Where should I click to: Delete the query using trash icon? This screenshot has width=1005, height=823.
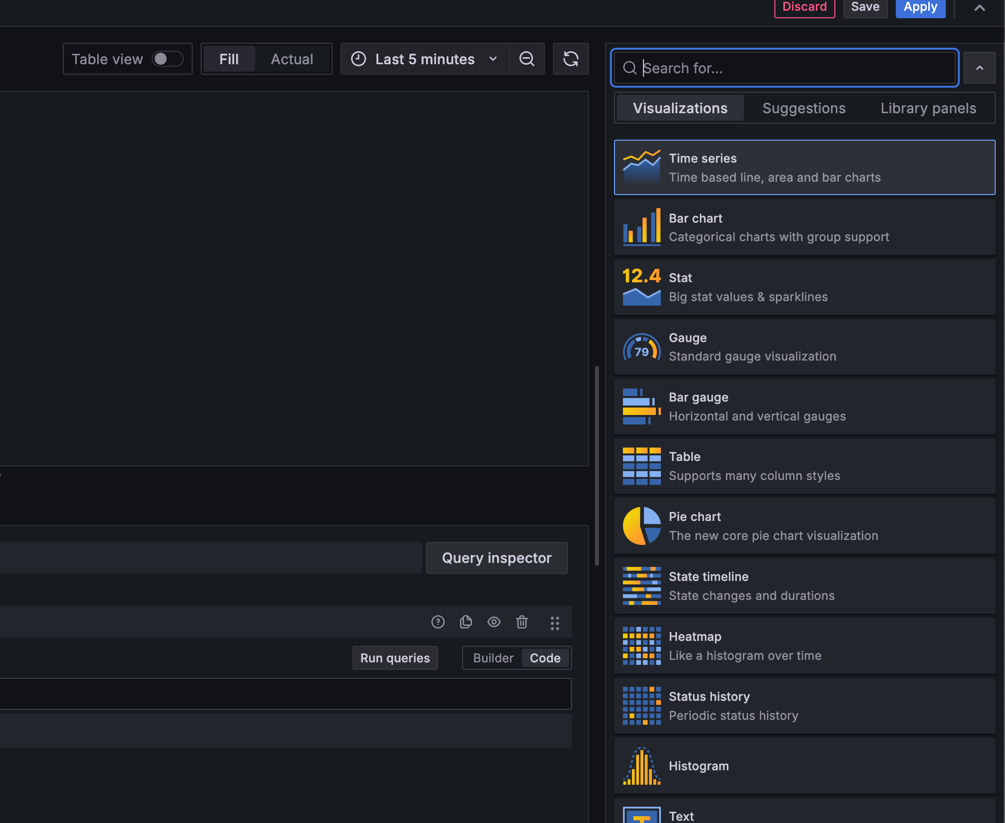pyautogui.click(x=522, y=622)
